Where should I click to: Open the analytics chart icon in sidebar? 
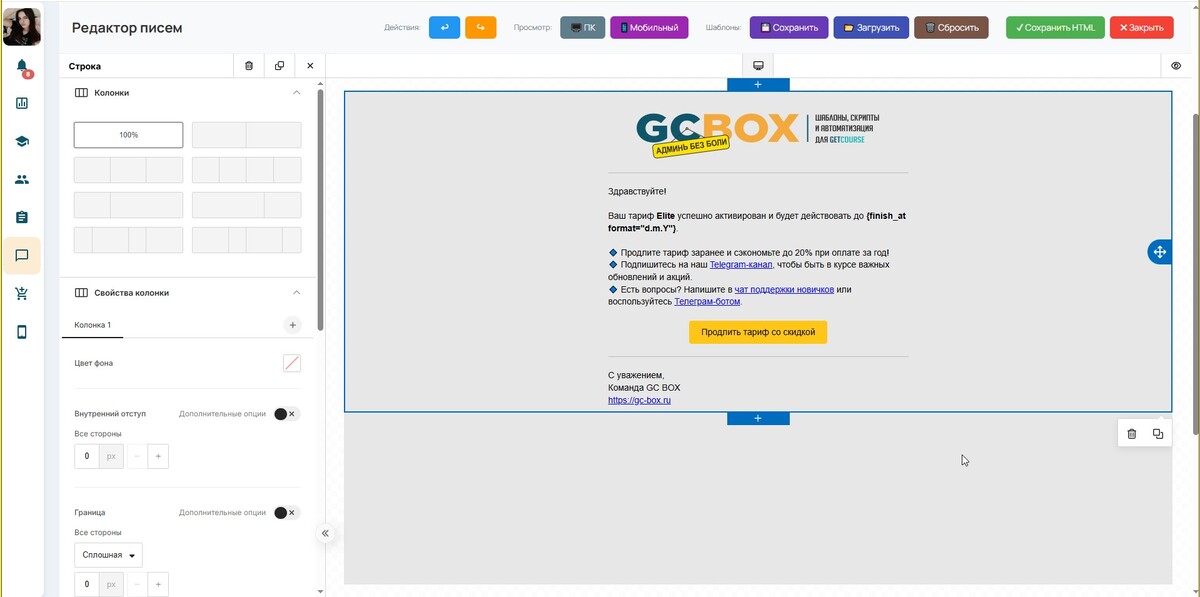point(22,103)
